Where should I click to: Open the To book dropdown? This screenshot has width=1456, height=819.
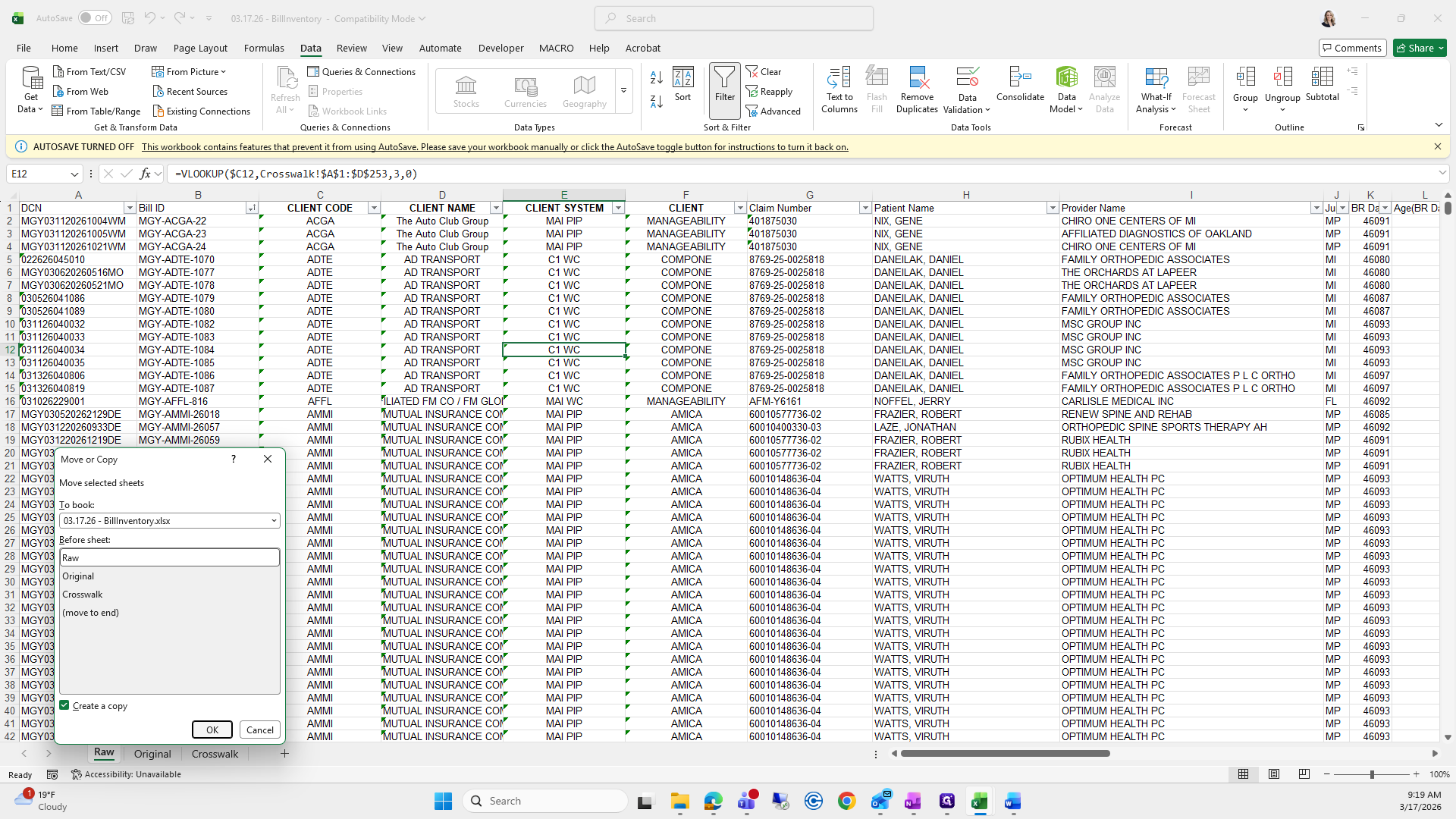pyautogui.click(x=274, y=521)
